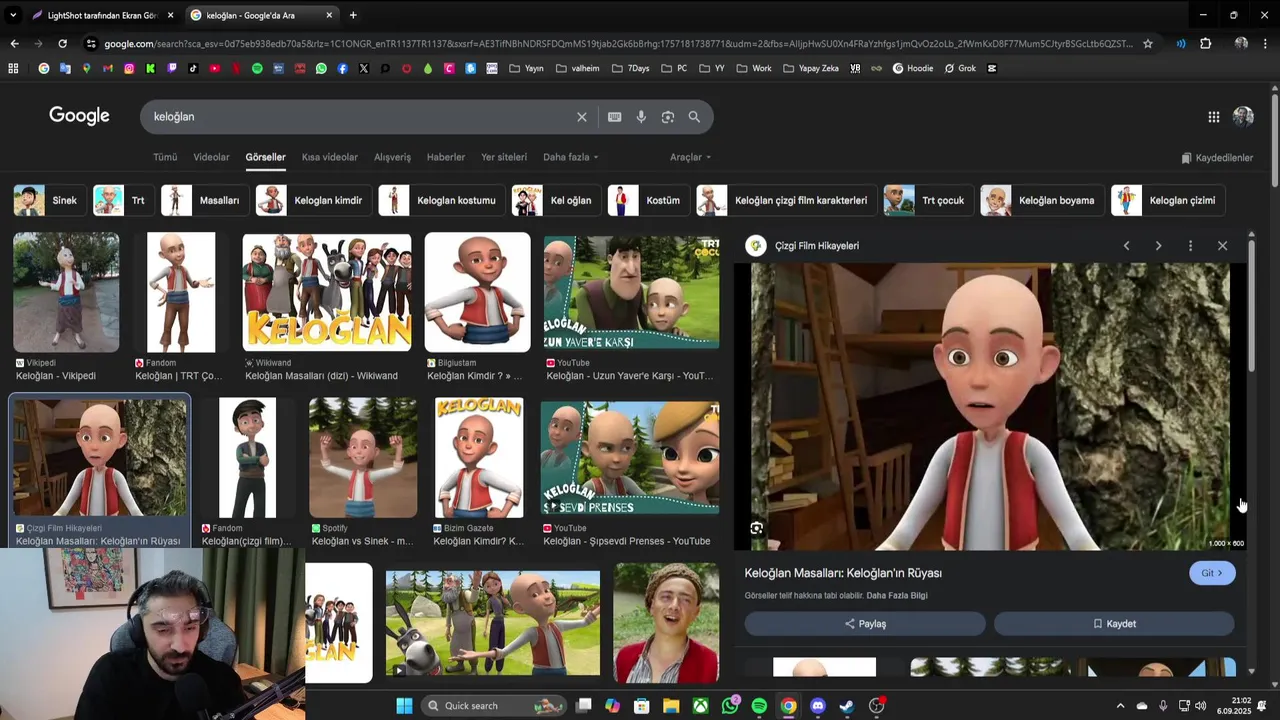Screen dimensions: 1280x720
Task: Share image with the Paylaş button
Action: pos(865,624)
